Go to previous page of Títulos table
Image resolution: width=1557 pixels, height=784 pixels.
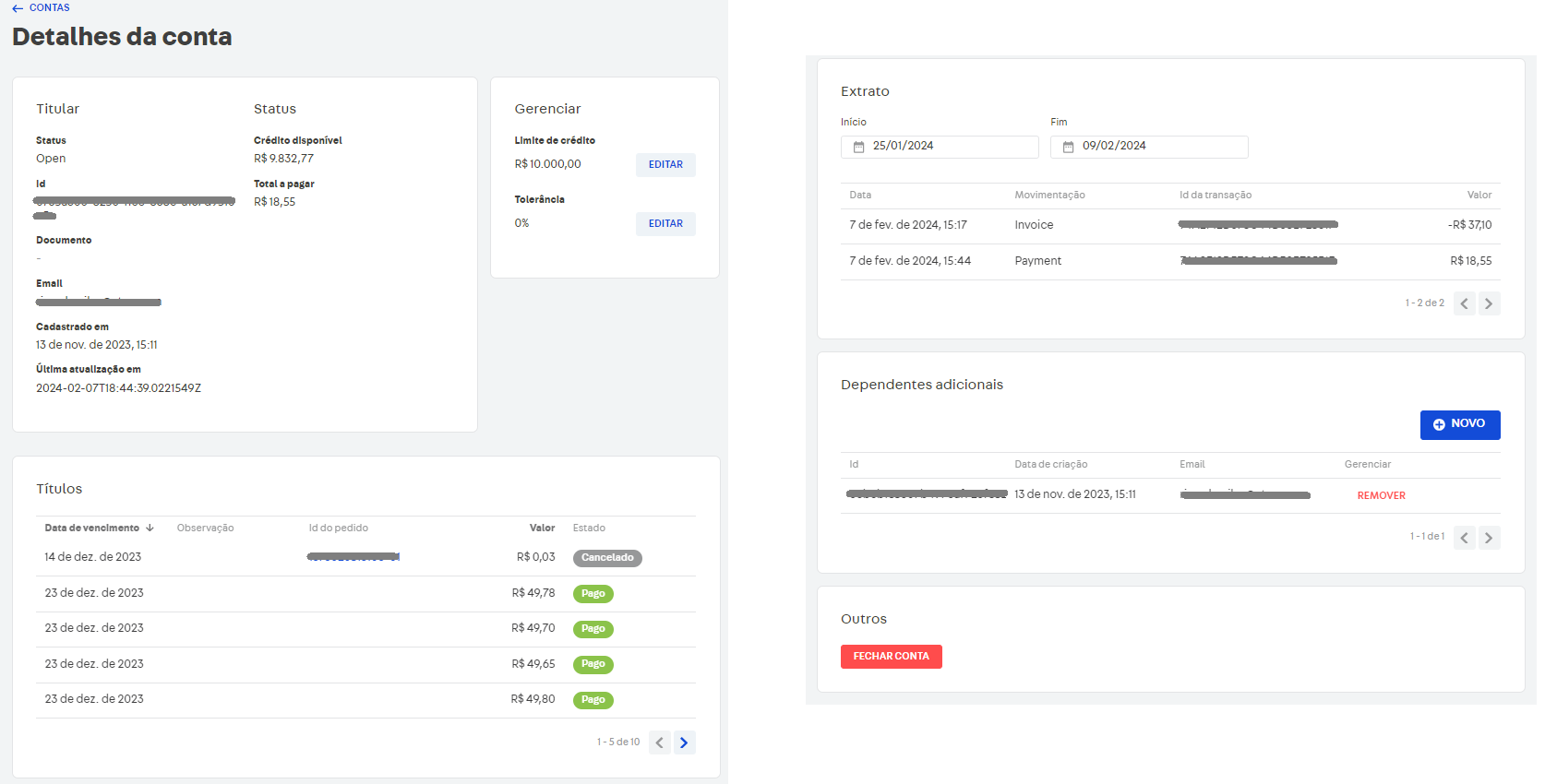click(659, 742)
